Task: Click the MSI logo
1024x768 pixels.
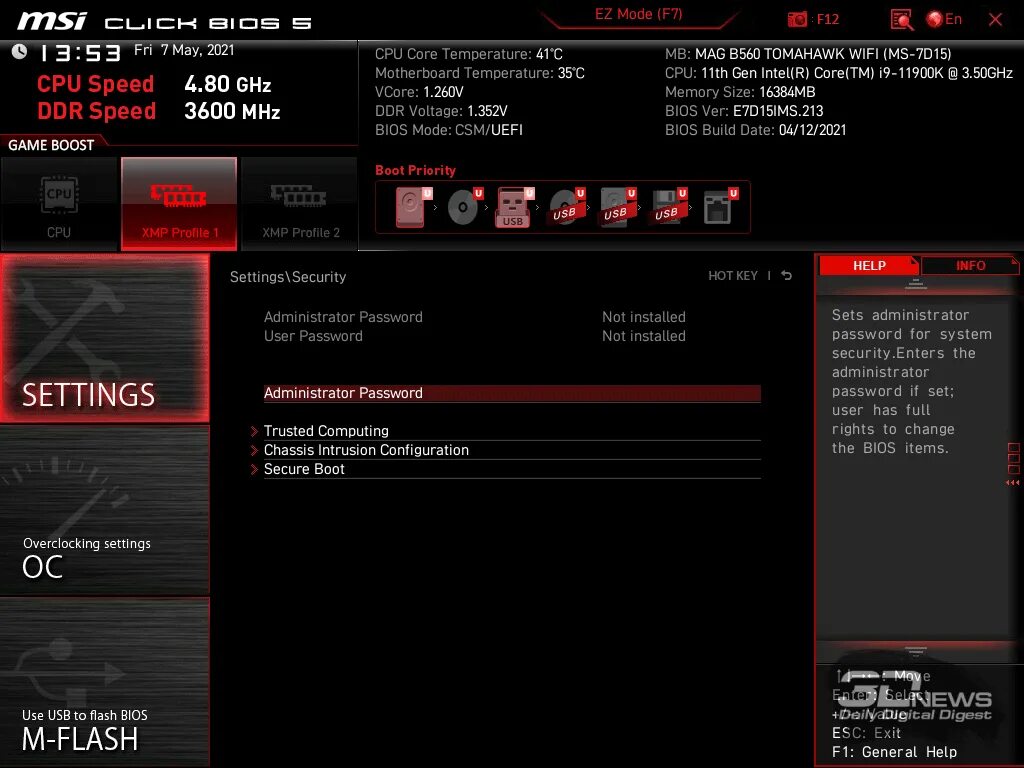Action: (52, 20)
